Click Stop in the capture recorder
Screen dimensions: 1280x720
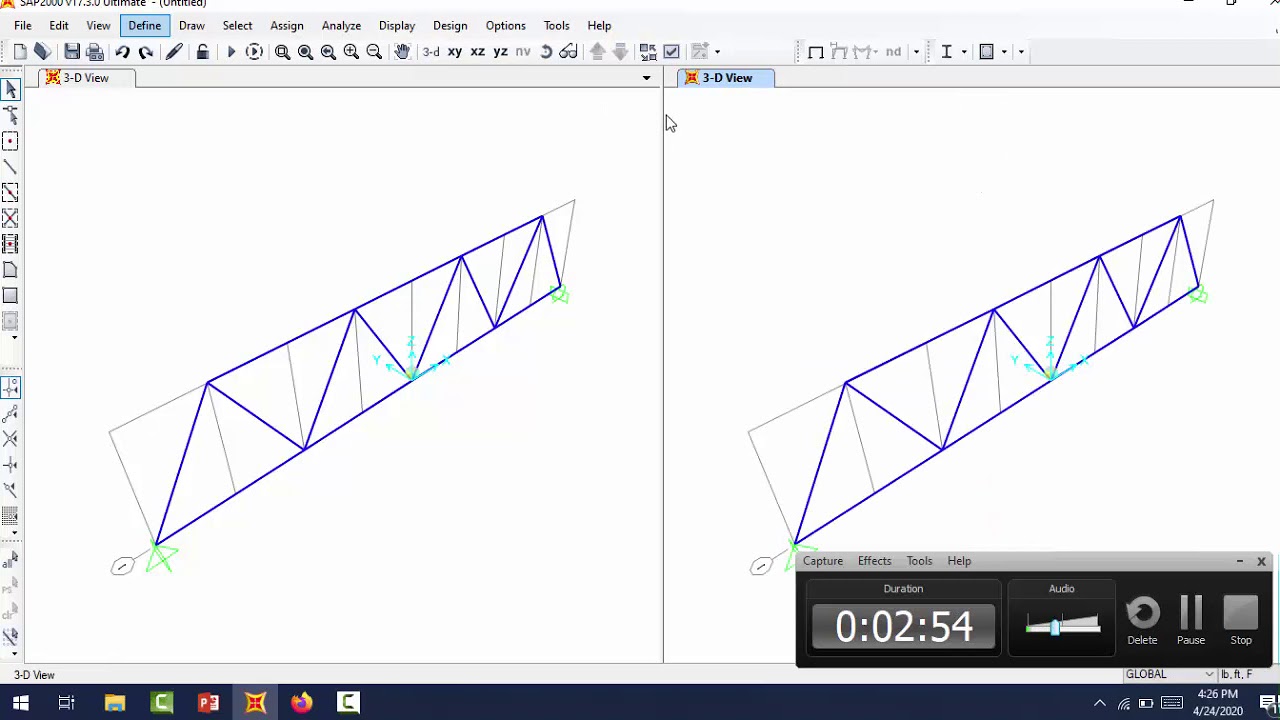click(1241, 621)
